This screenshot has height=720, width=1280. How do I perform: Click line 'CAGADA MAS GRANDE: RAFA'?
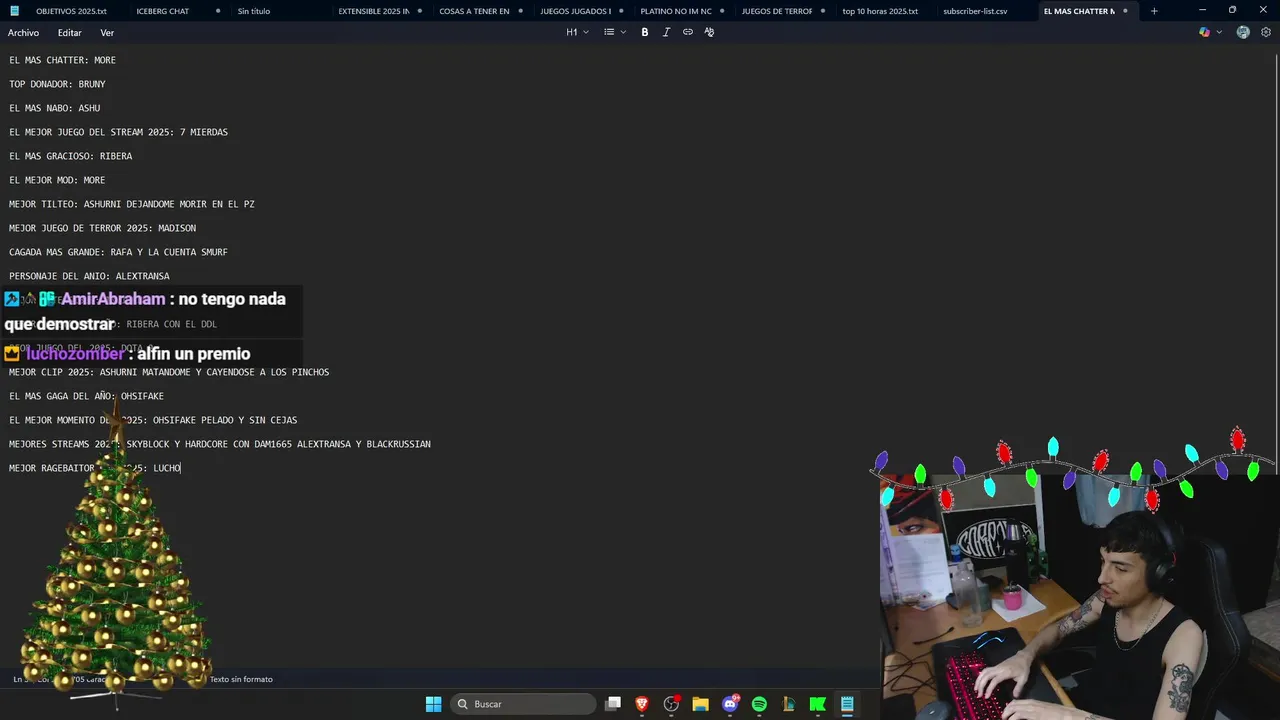[118, 252]
